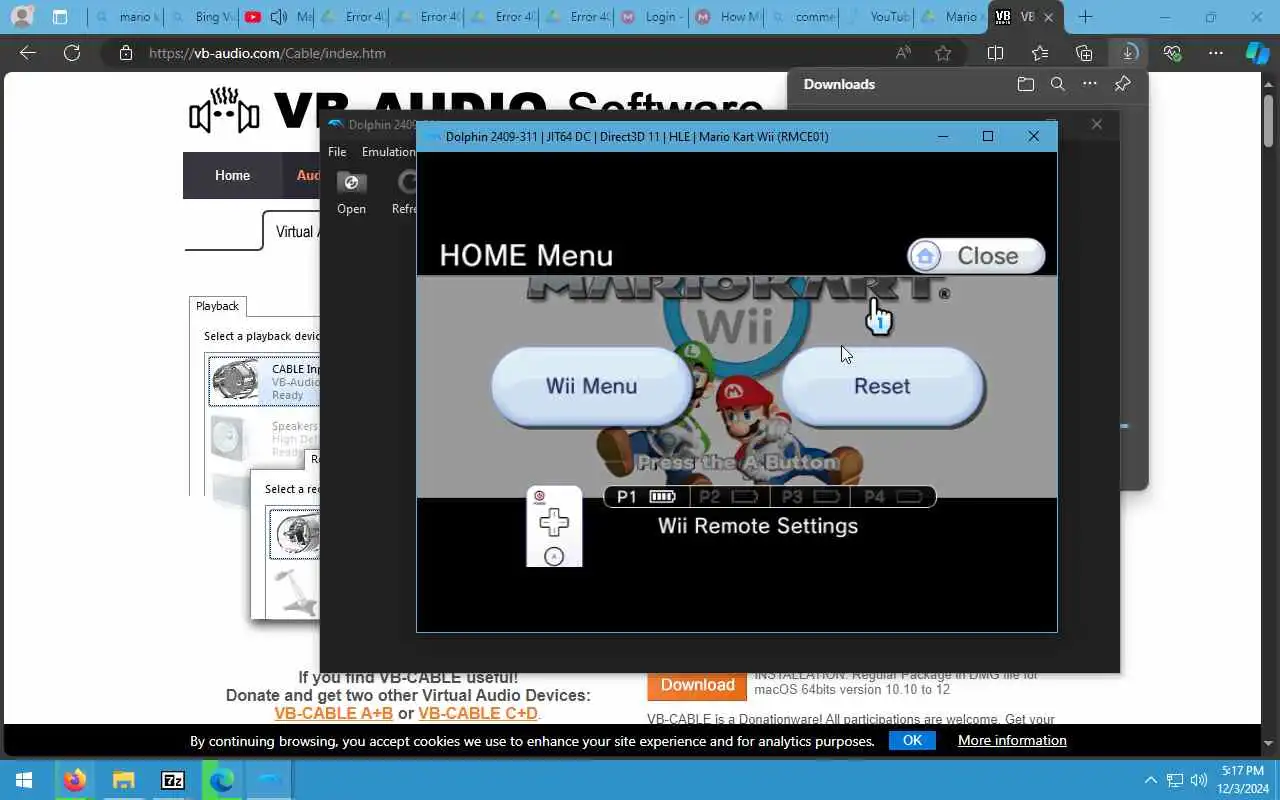Screen dimensions: 1280x800
Task: Open Dolphin Emulation menu
Action: tap(388, 152)
